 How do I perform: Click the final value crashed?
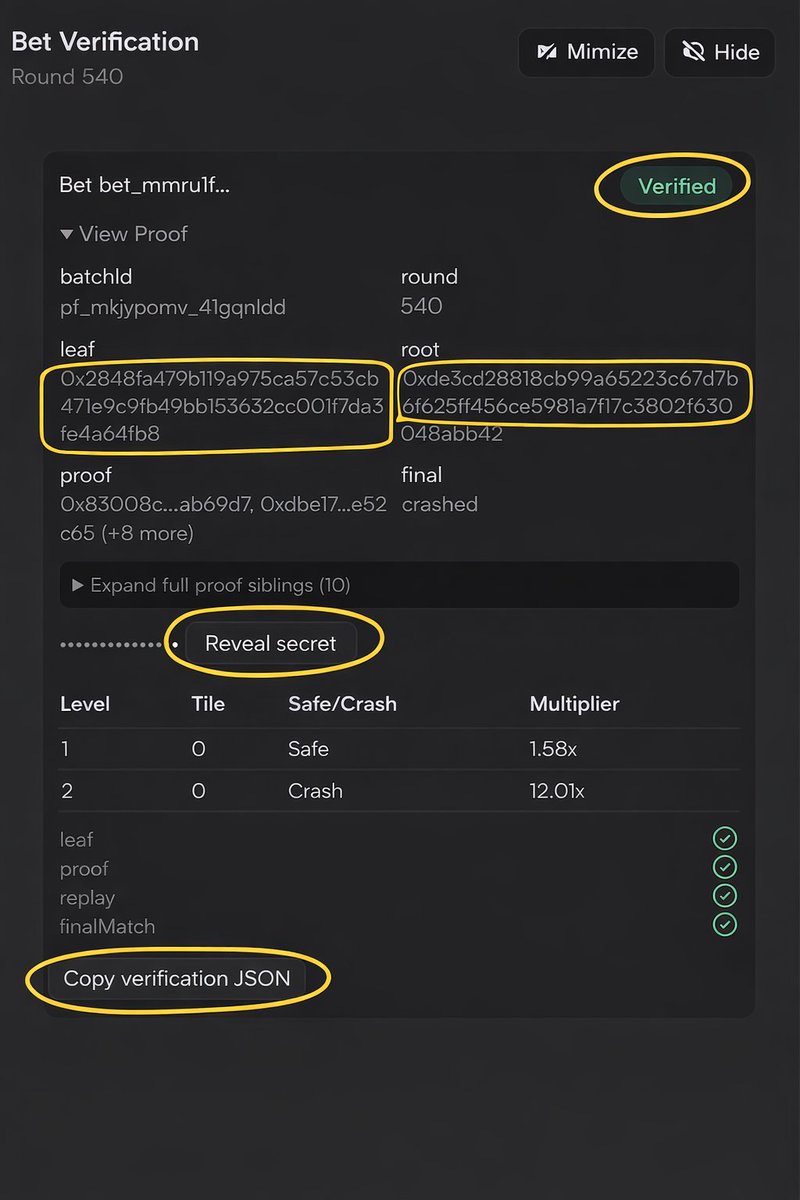click(x=440, y=504)
